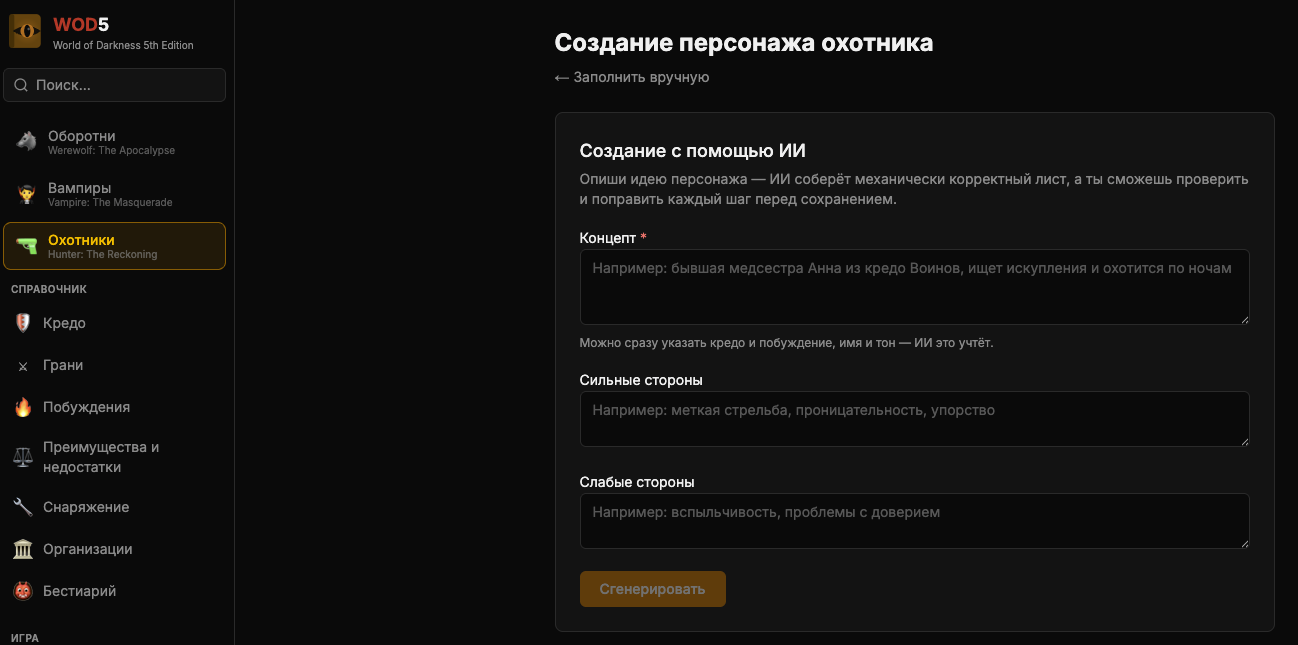Focus the Поиск search field
Viewport: 1298px width, 645px height.
pyautogui.click(x=115, y=85)
